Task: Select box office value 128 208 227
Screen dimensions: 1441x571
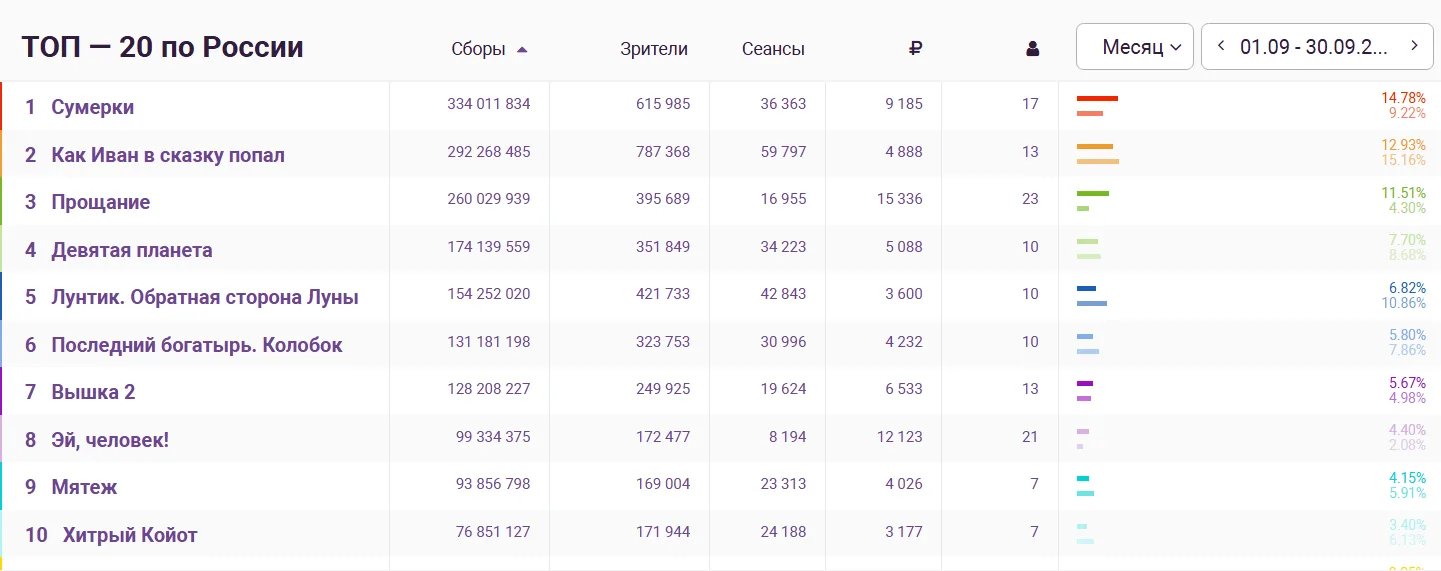Action: coord(489,389)
